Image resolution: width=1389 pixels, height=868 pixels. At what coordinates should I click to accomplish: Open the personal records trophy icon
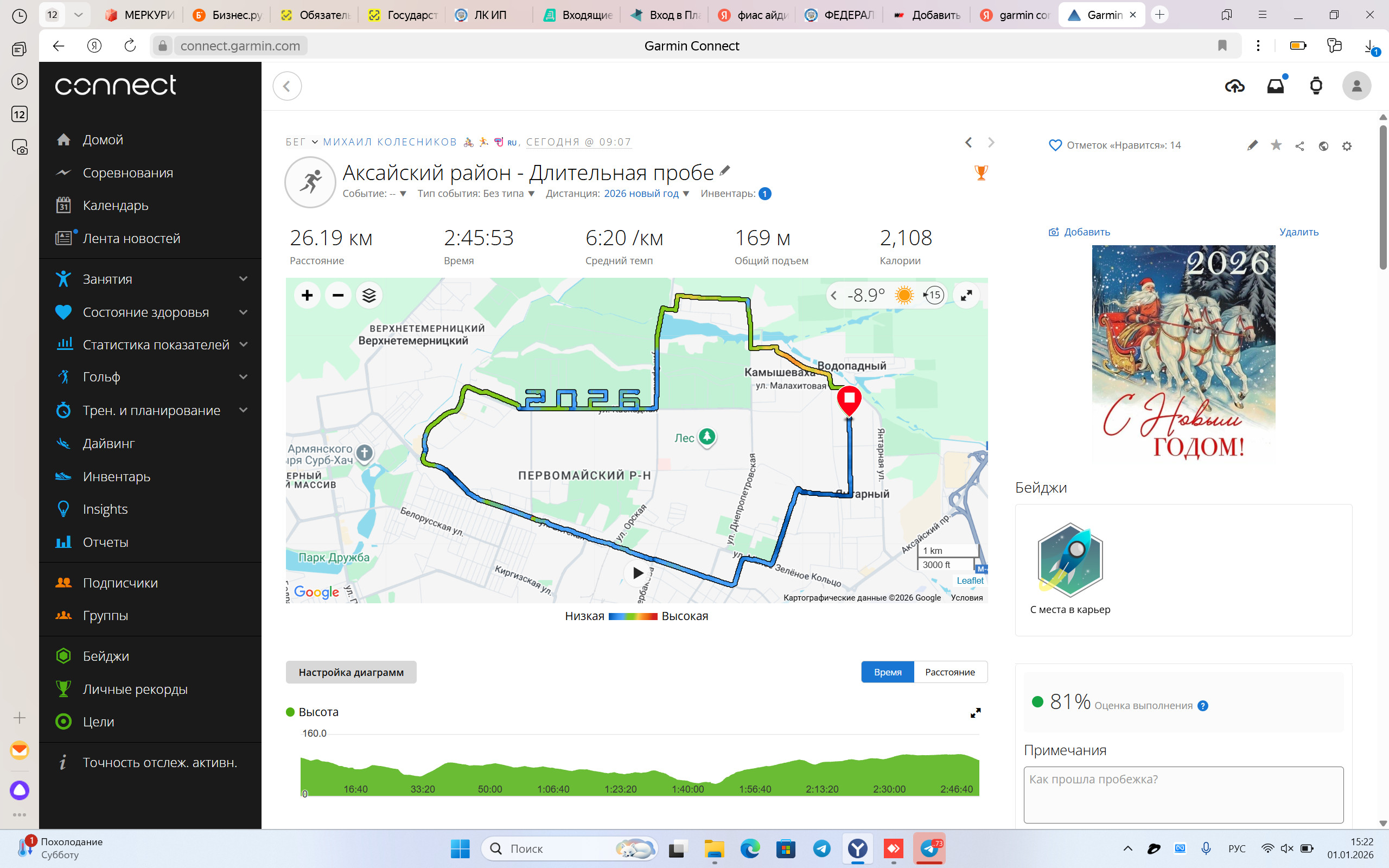[982, 173]
